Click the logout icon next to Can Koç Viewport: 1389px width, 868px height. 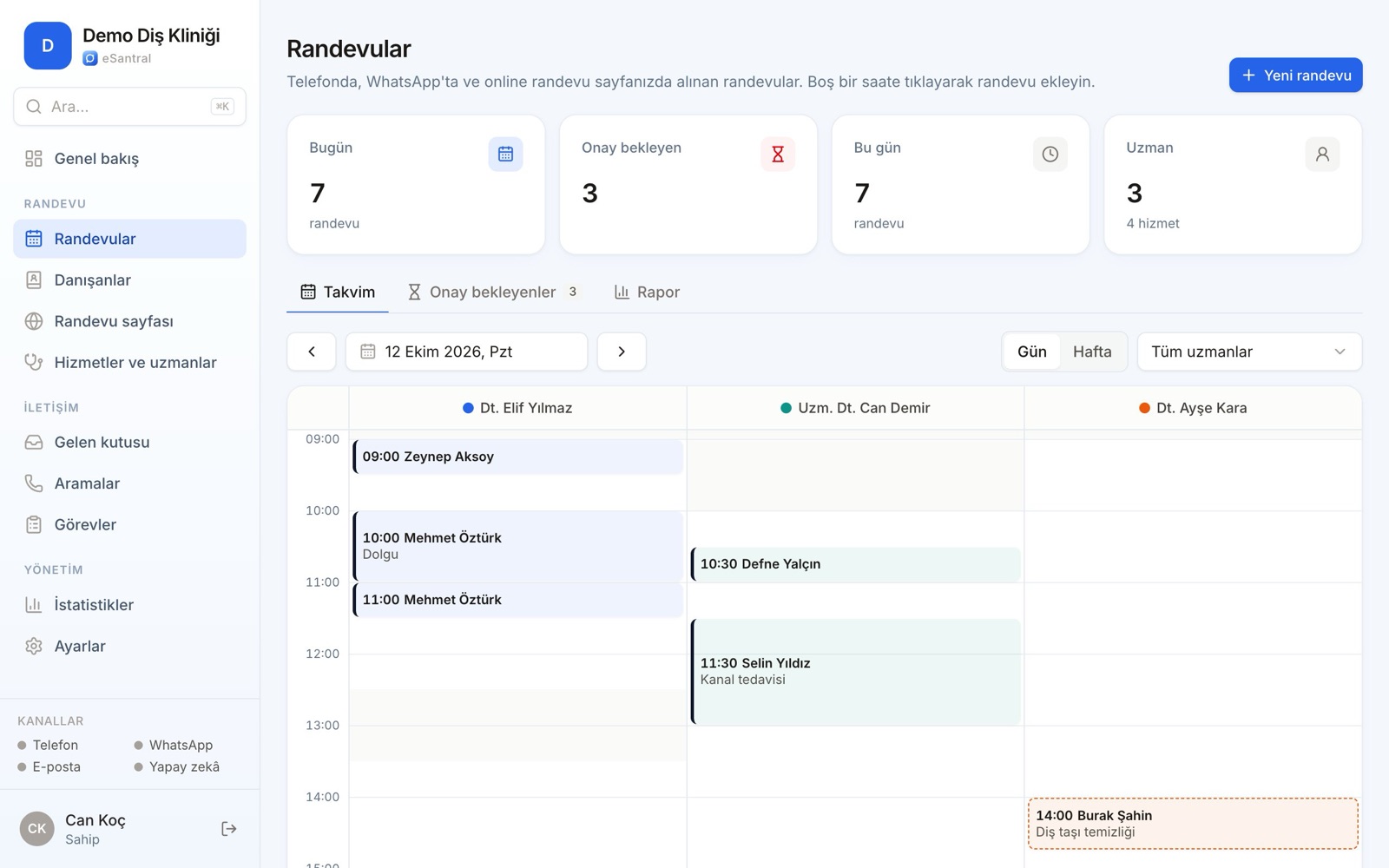tap(228, 829)
